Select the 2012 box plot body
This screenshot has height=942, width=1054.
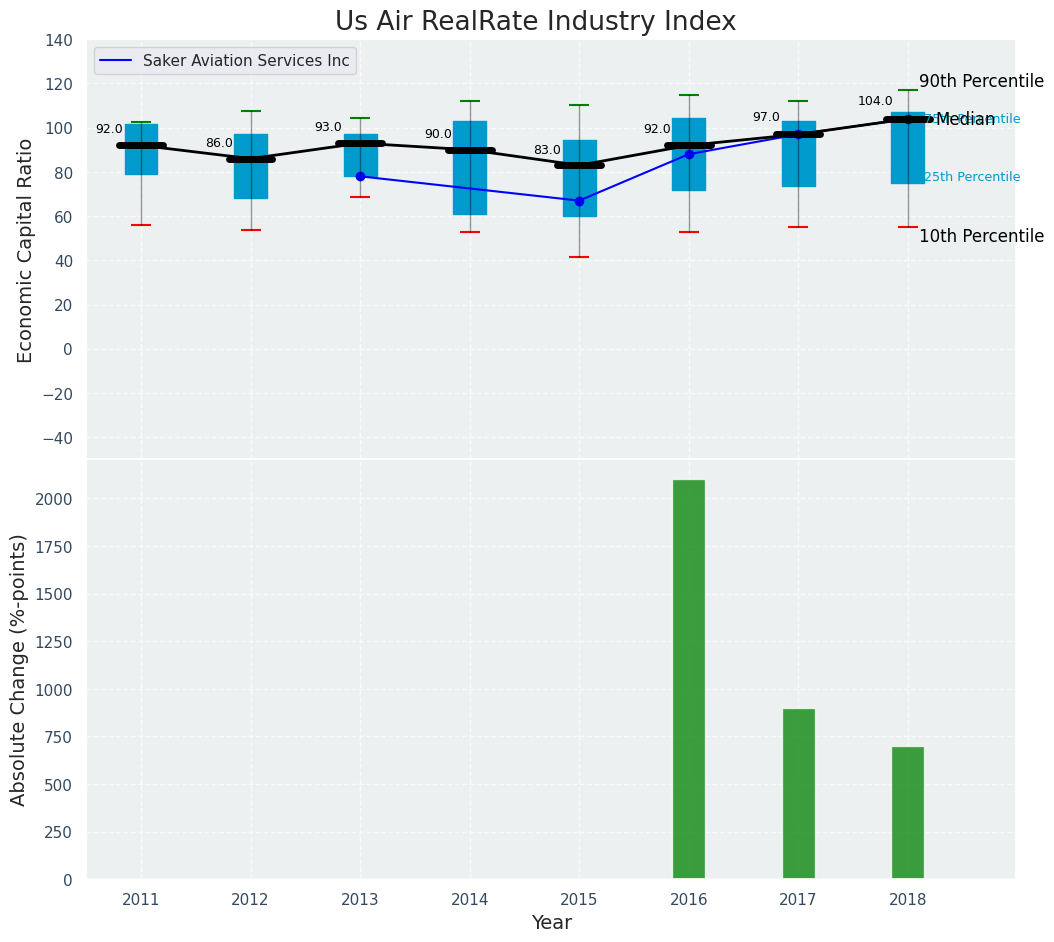pos(251,178)
